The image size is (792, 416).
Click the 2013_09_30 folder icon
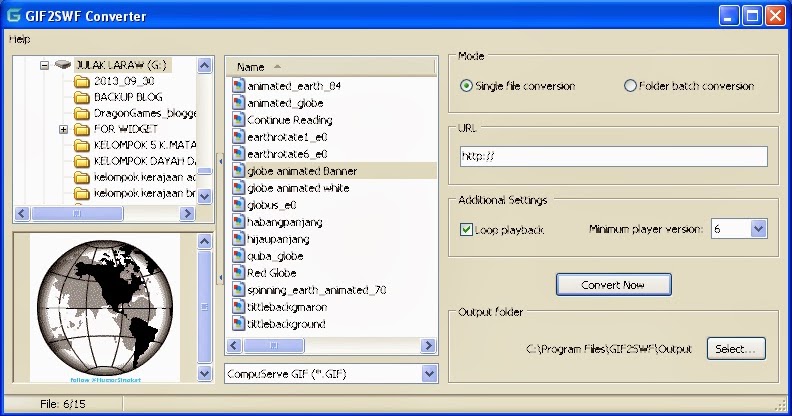[x=81, y=81]
